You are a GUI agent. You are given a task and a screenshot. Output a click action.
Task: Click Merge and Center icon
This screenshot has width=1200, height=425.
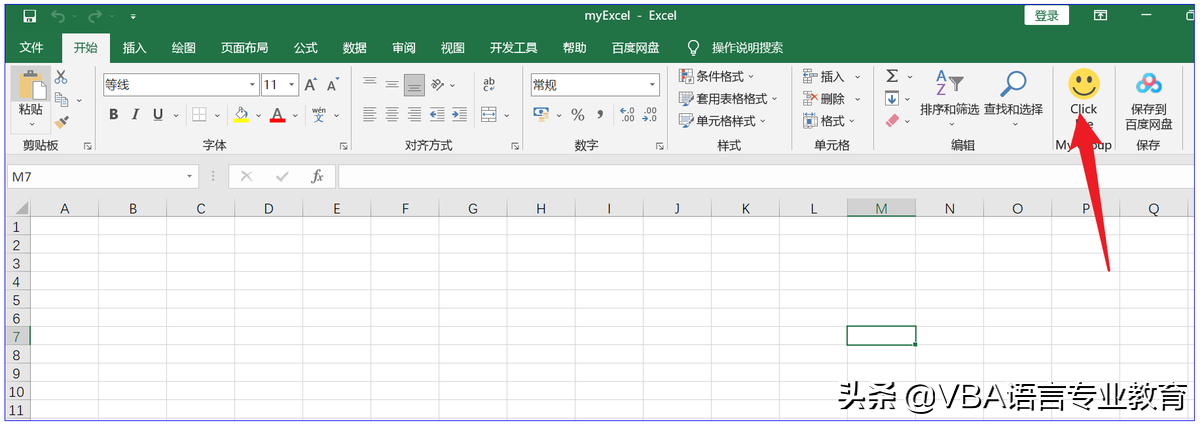tap(489, 114)
